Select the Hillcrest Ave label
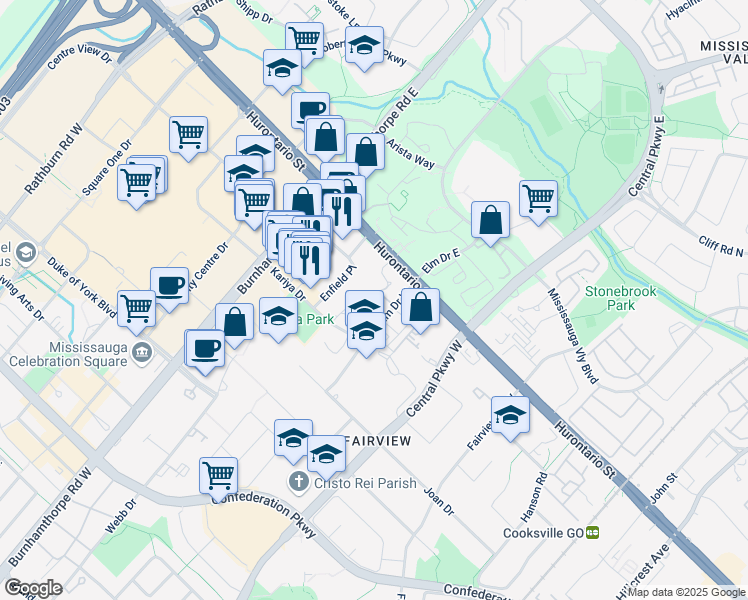 coord(644,570)
